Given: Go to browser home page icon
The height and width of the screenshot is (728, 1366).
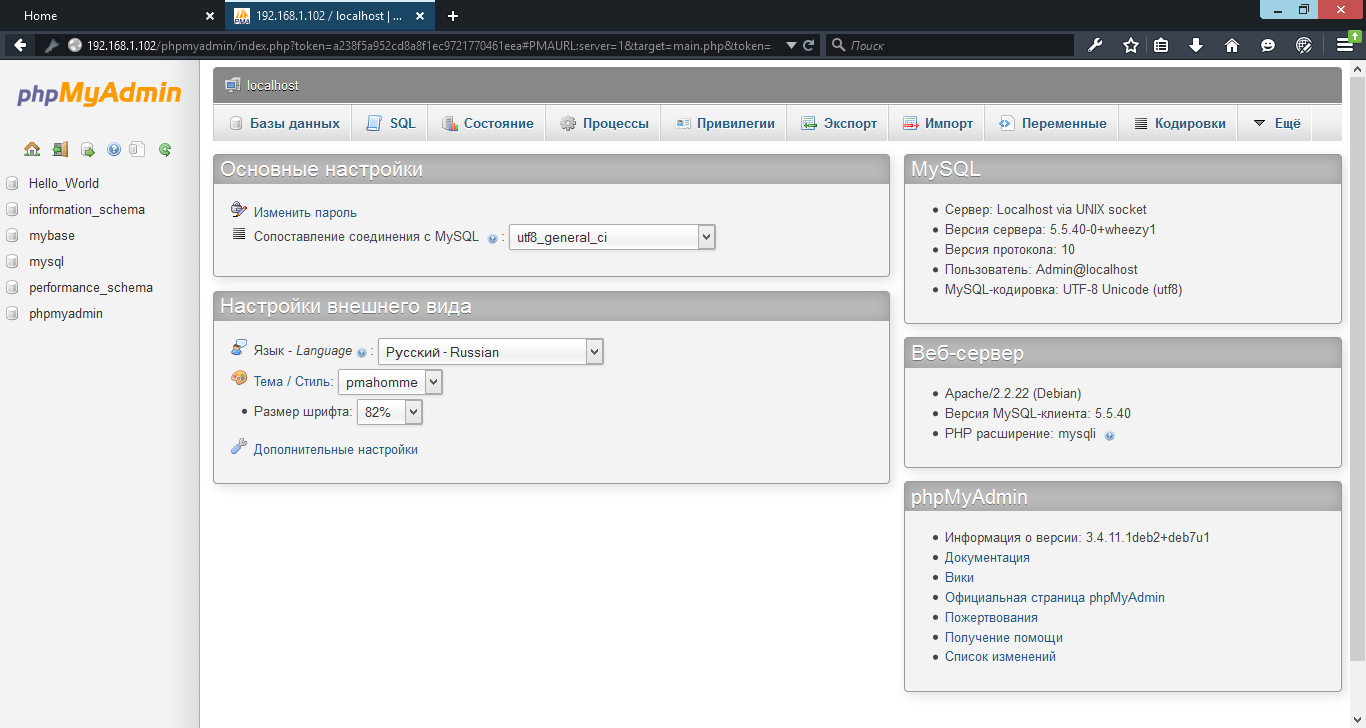Looking at the screenshot, I should [1232, 45].
